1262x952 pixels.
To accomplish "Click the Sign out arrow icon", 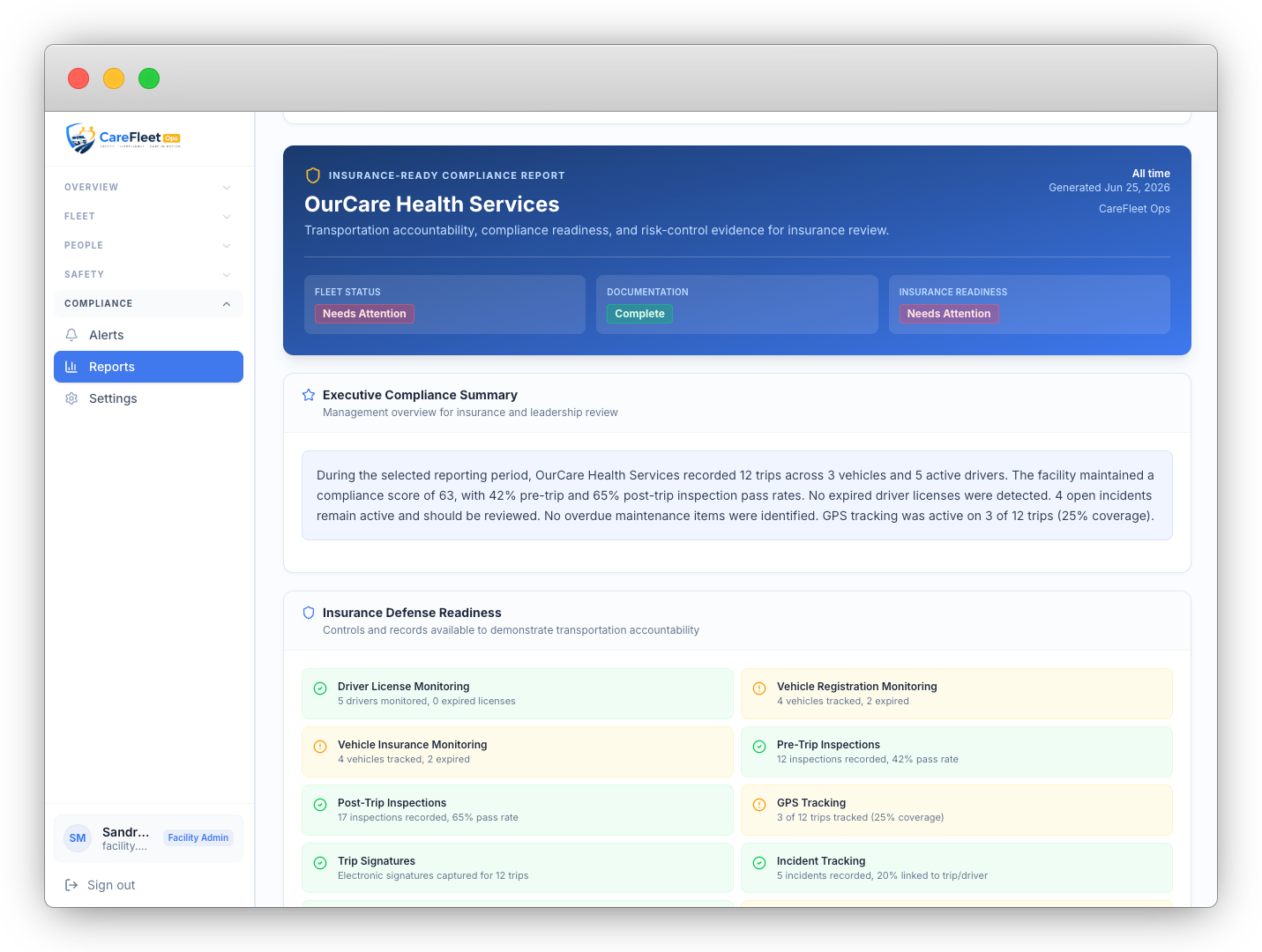I will (71, 885).
